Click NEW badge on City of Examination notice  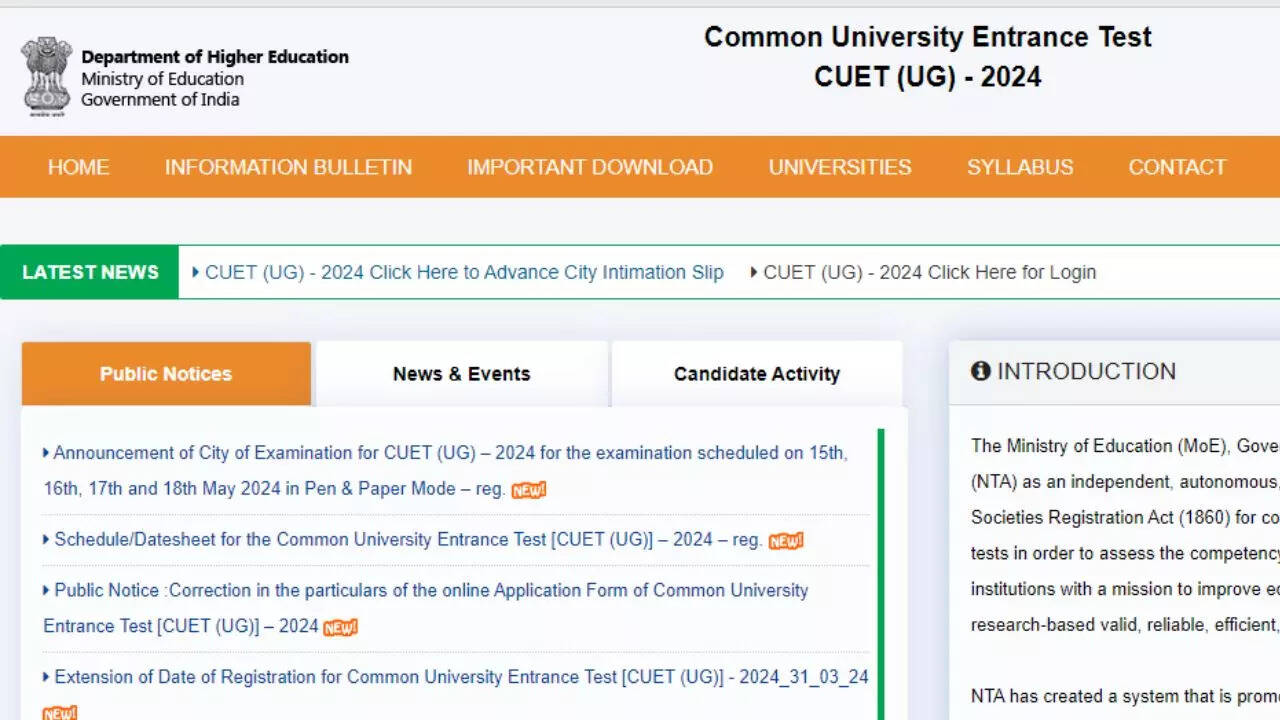(x=529, y=490)
